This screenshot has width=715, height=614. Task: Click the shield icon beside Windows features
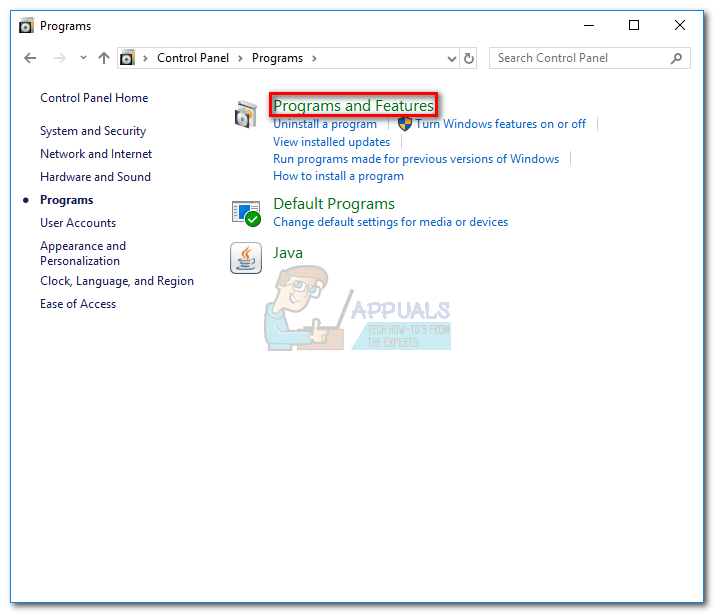(404, 124)
